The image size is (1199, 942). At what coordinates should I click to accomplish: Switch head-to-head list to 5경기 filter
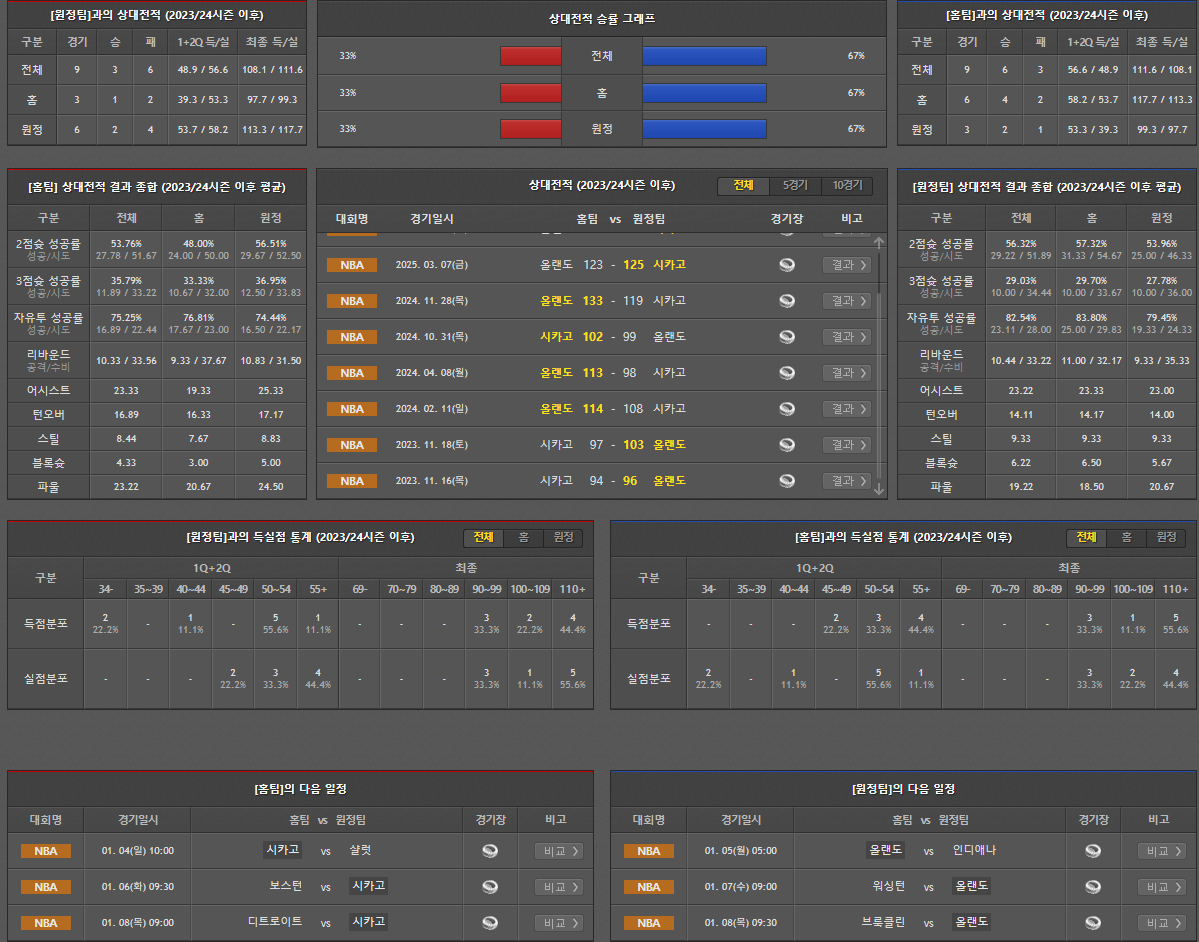click(795, 186)
